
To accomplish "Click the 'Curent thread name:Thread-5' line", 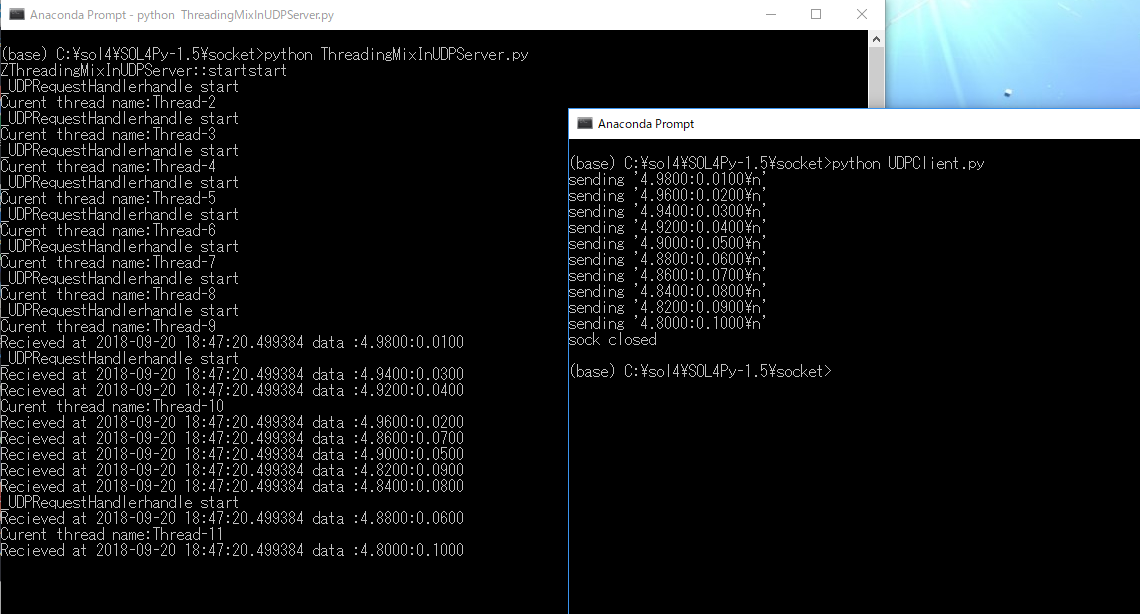I will coord(108,198).
